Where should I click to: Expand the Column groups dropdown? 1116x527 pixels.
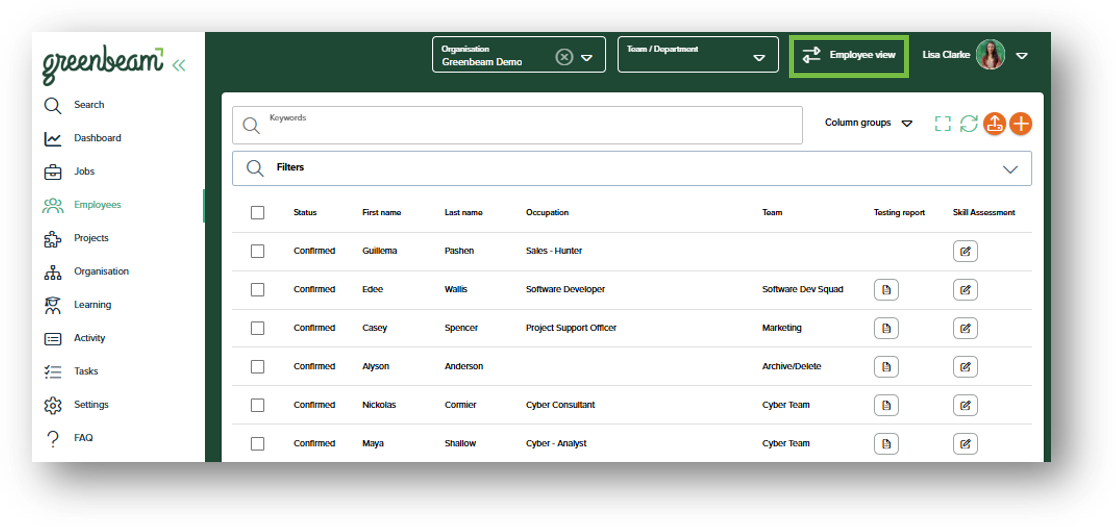(x=868, y=123)
